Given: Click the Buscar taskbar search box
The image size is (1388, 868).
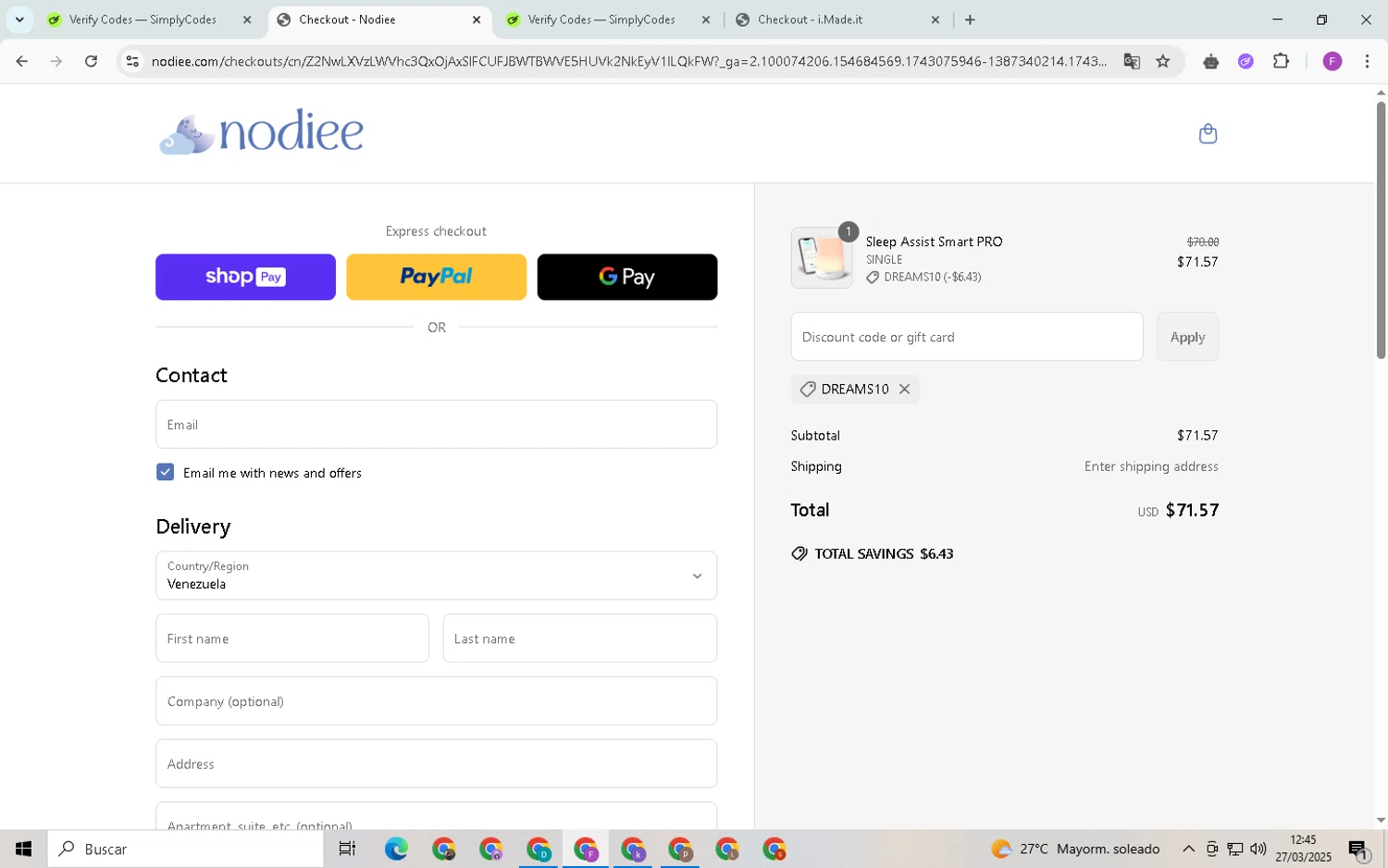Looking at the screenshot, I should tap(185, 849).
